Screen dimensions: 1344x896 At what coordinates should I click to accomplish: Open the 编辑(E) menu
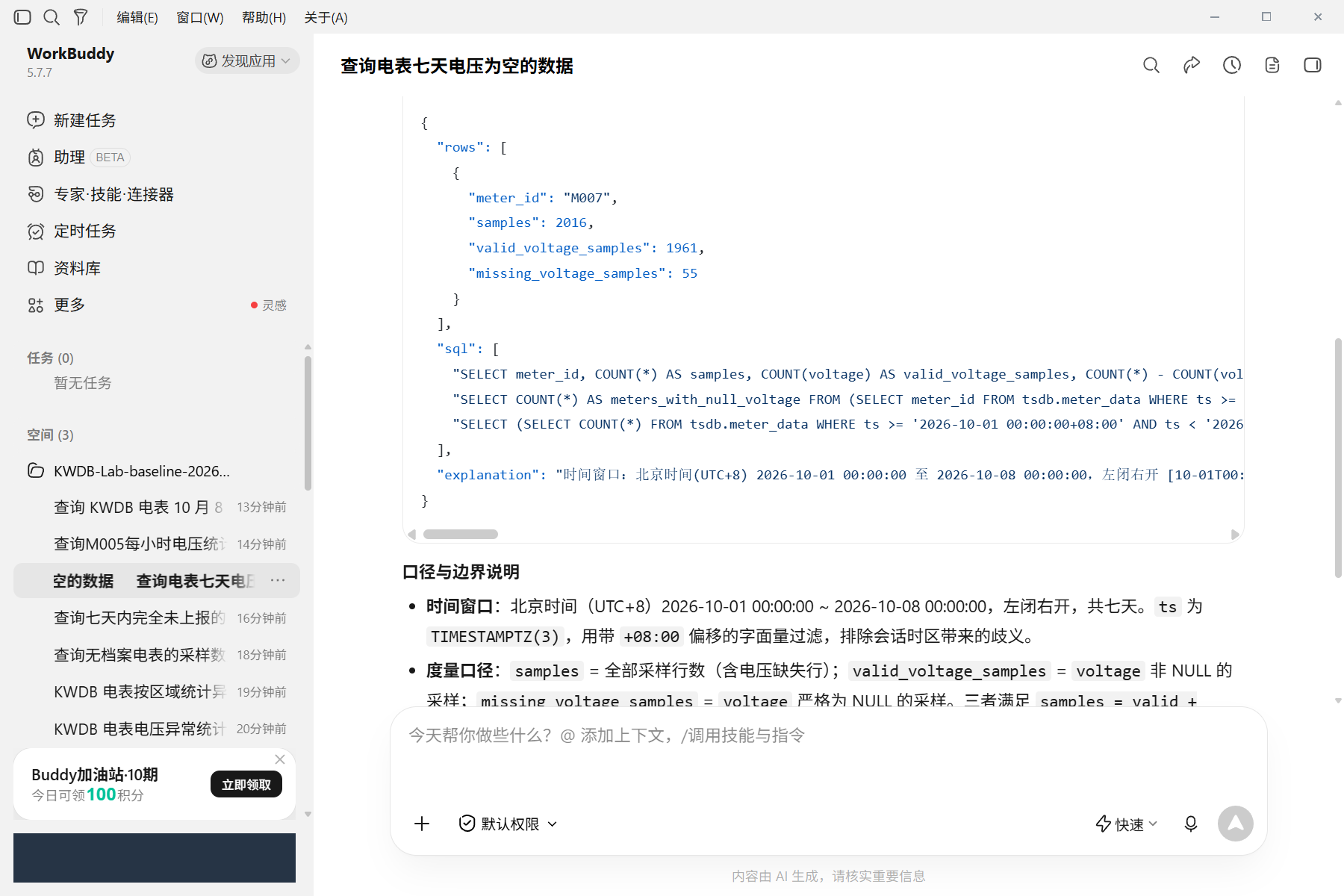(137, 17)
